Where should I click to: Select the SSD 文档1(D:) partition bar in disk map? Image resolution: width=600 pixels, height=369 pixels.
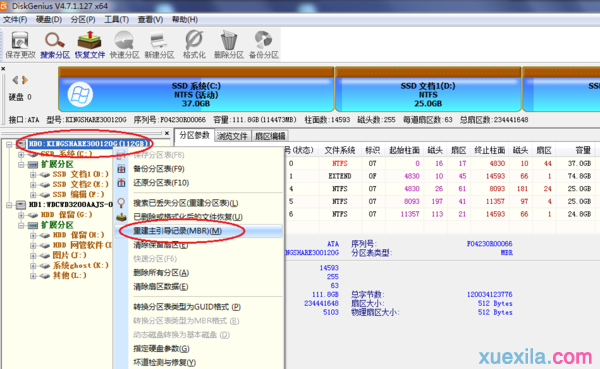click(x=428, y=89)
